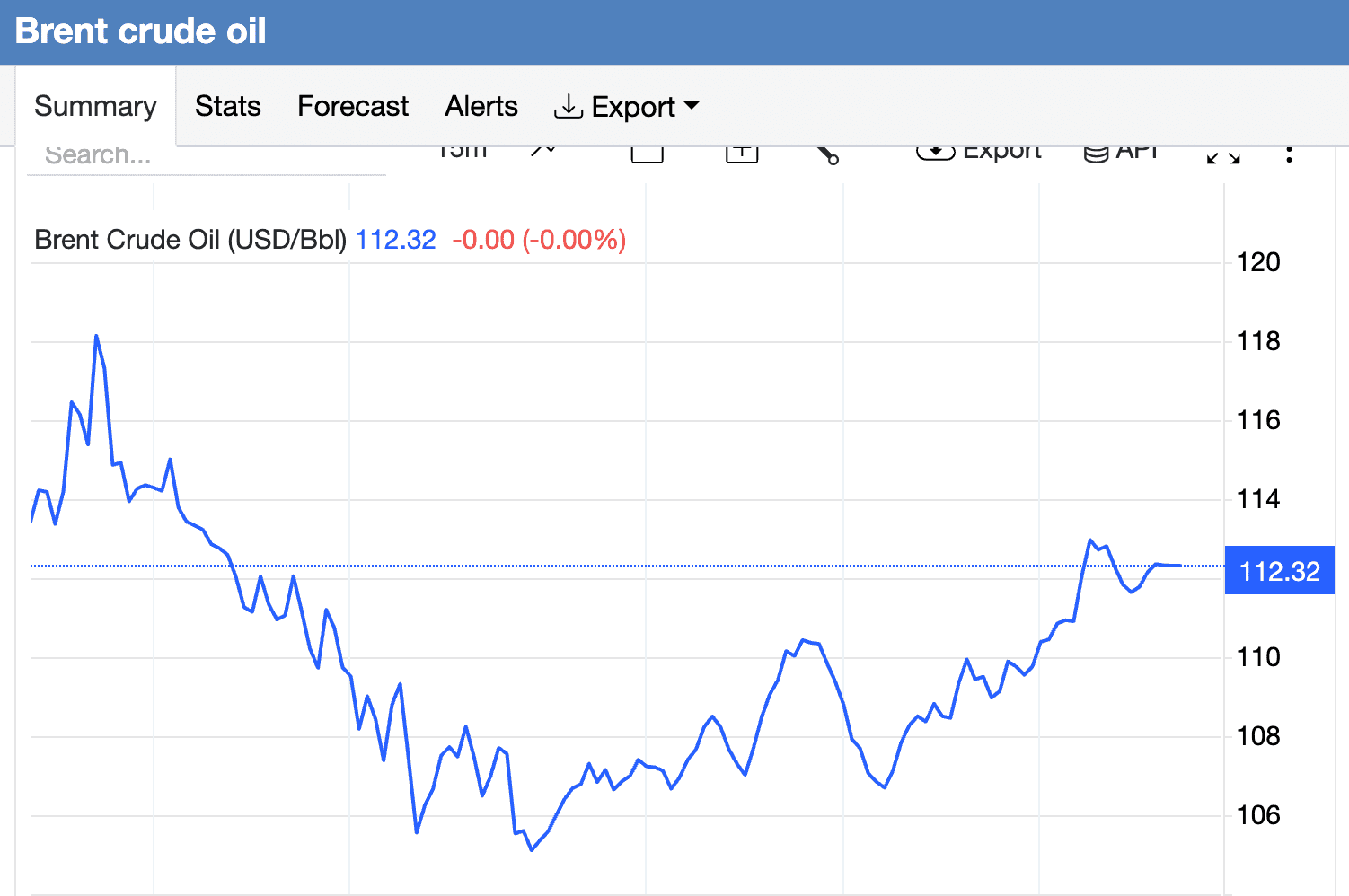Screen dimensions: 1349x896
Task: Go to the Alerts tab
Action: click(481, 107)
